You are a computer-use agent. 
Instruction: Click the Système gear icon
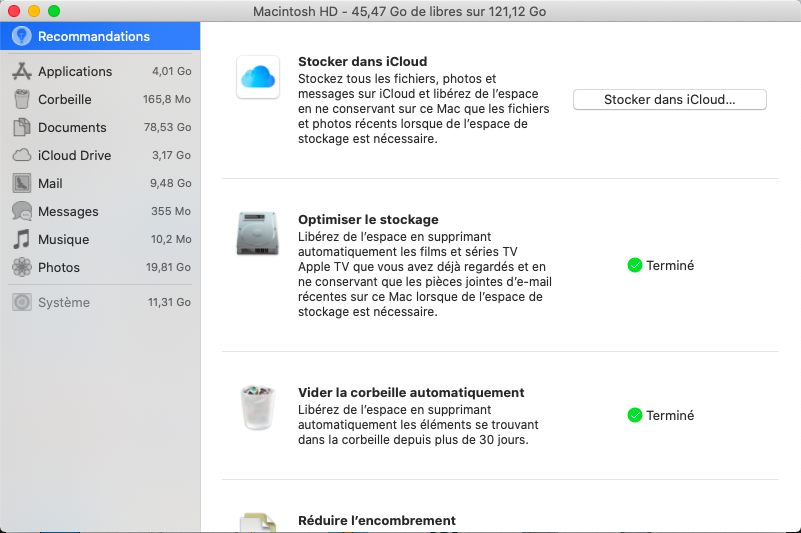[21, 302]
